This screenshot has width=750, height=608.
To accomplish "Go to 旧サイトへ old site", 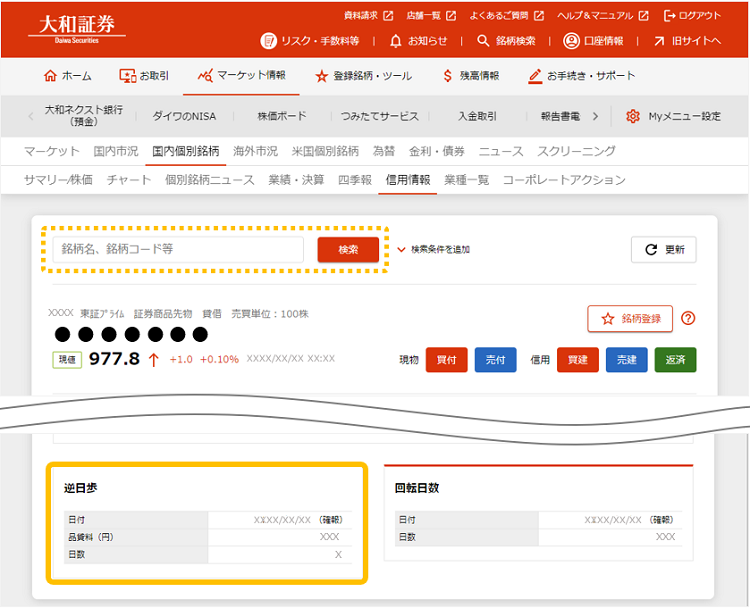I will point(687,41).
